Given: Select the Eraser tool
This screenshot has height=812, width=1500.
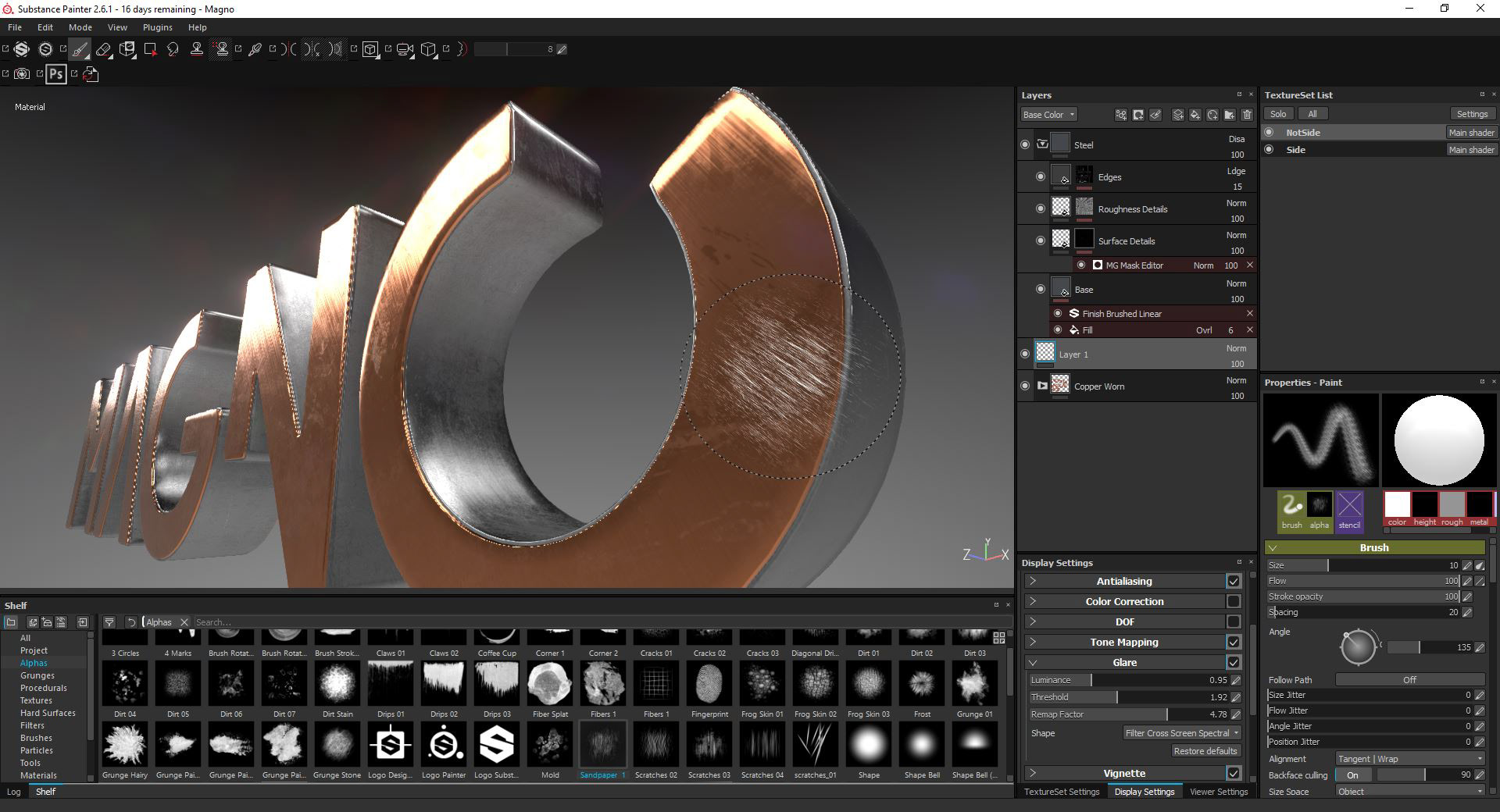Looking at the screenshot, I should pyautogui.click(x=103, y=49).
